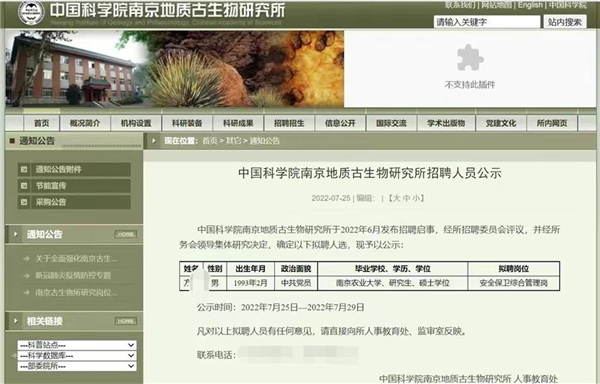Set font size to 中
This screenshot has height=384, width=600.
[x=406, y=198]
